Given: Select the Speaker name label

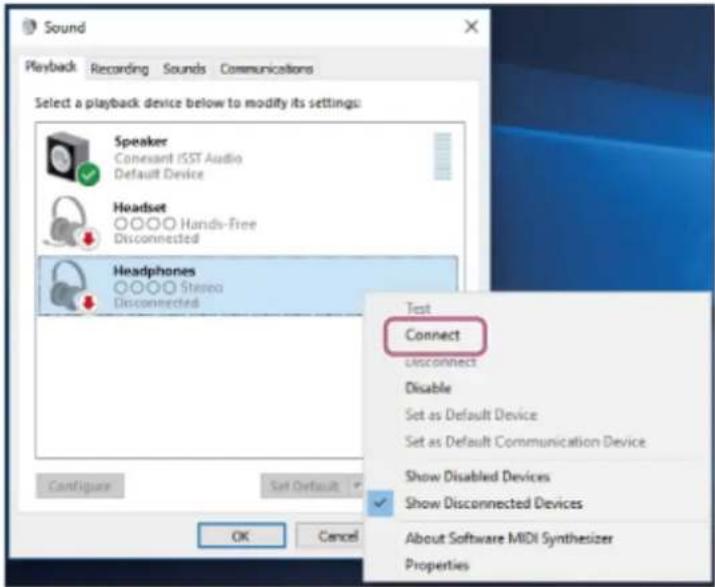Looking at the screenshot, I should tap(141, 141).
